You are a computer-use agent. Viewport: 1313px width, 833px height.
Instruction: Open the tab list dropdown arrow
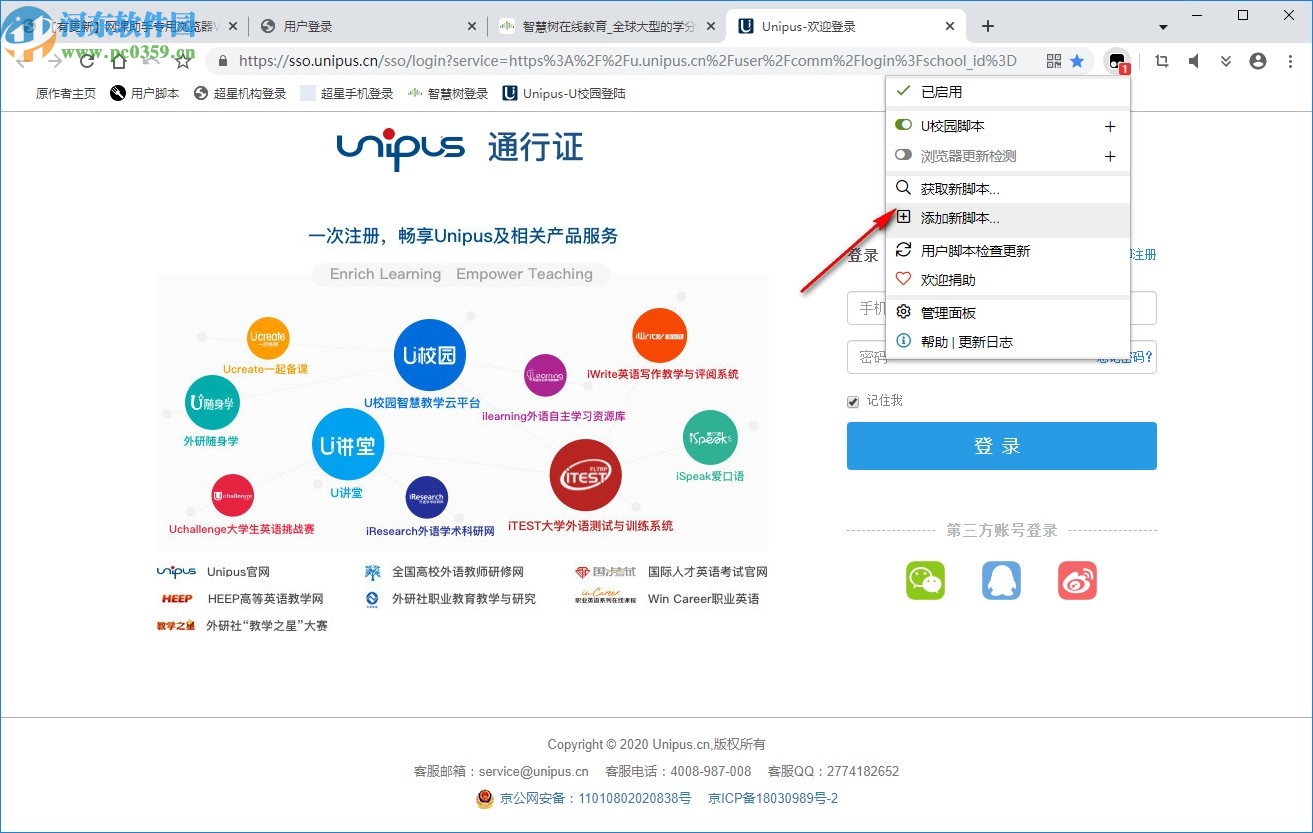tap(1161, 25)
